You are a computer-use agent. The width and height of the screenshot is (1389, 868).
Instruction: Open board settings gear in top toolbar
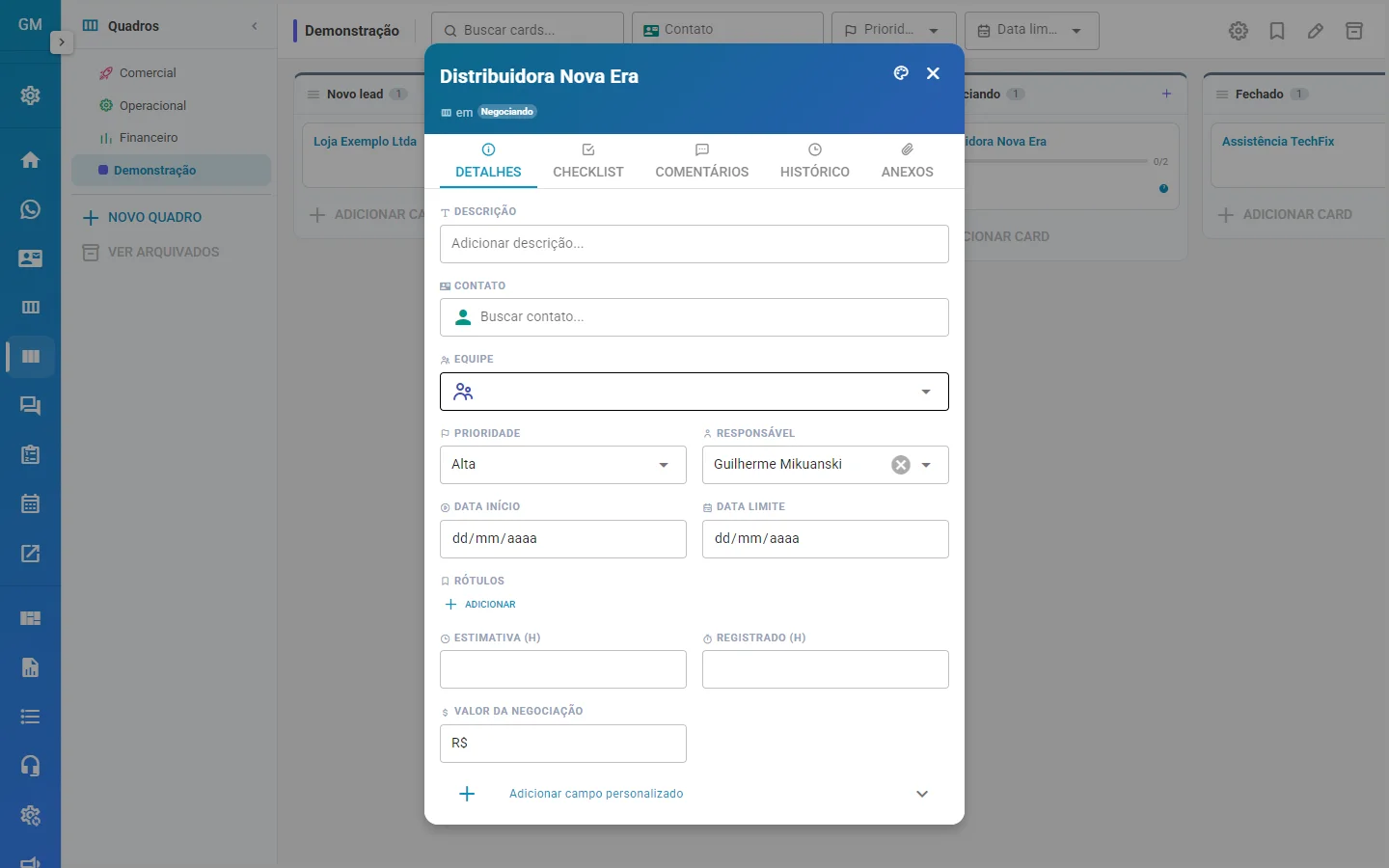pyautogui.click(x=1239, y=31)
